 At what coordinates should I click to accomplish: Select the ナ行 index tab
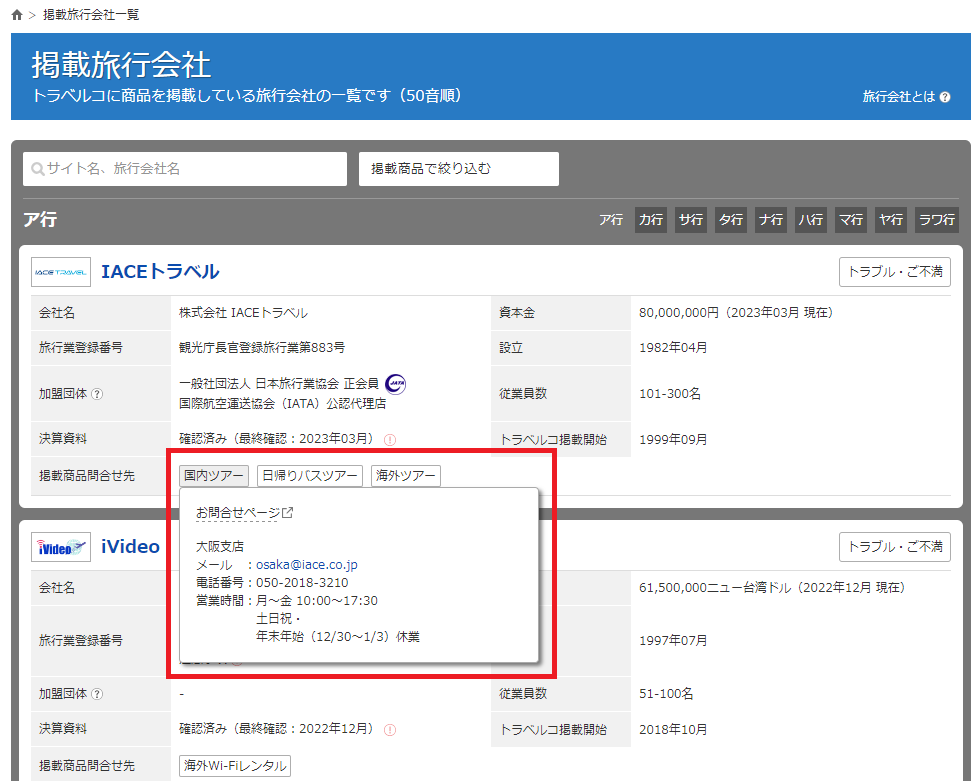tap(771, 220)
